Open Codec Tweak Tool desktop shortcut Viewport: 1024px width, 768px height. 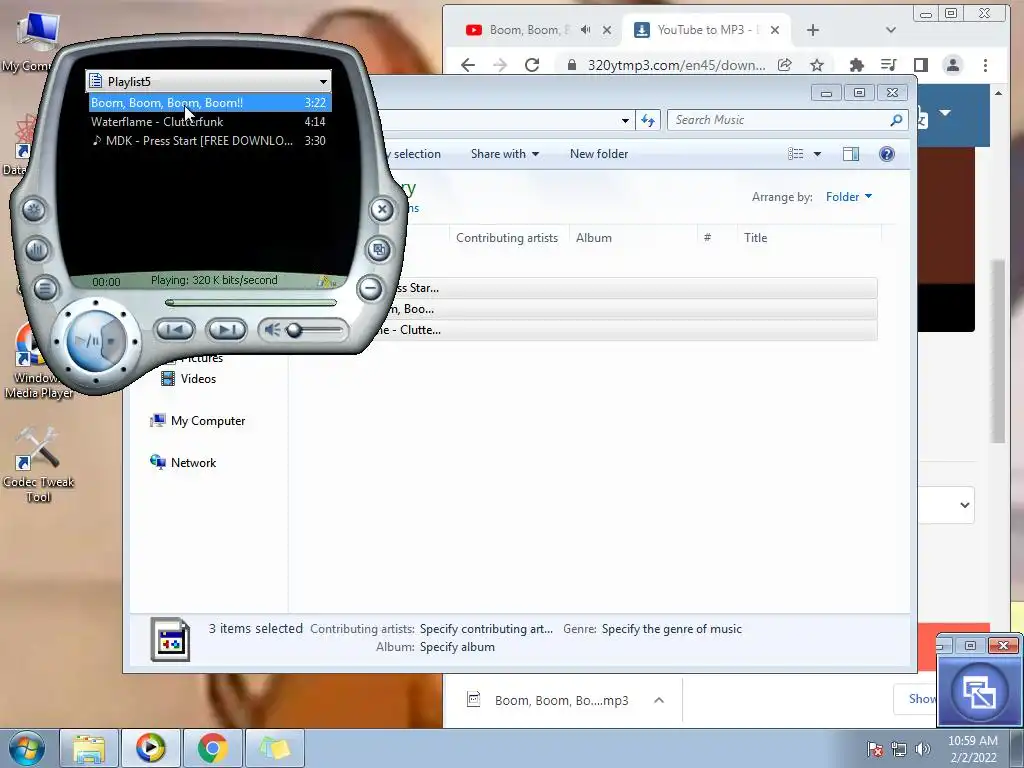click(x=39, y=464)
